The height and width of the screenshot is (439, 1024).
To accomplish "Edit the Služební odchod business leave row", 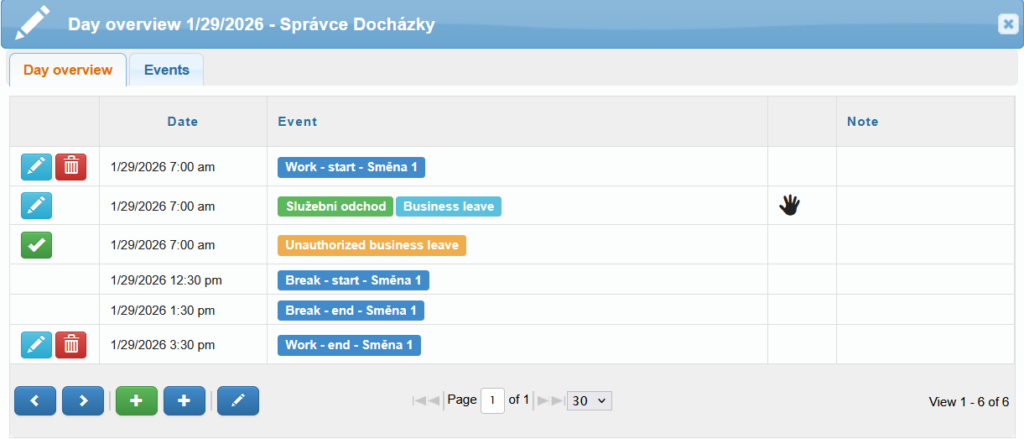I will pos(37,206).
